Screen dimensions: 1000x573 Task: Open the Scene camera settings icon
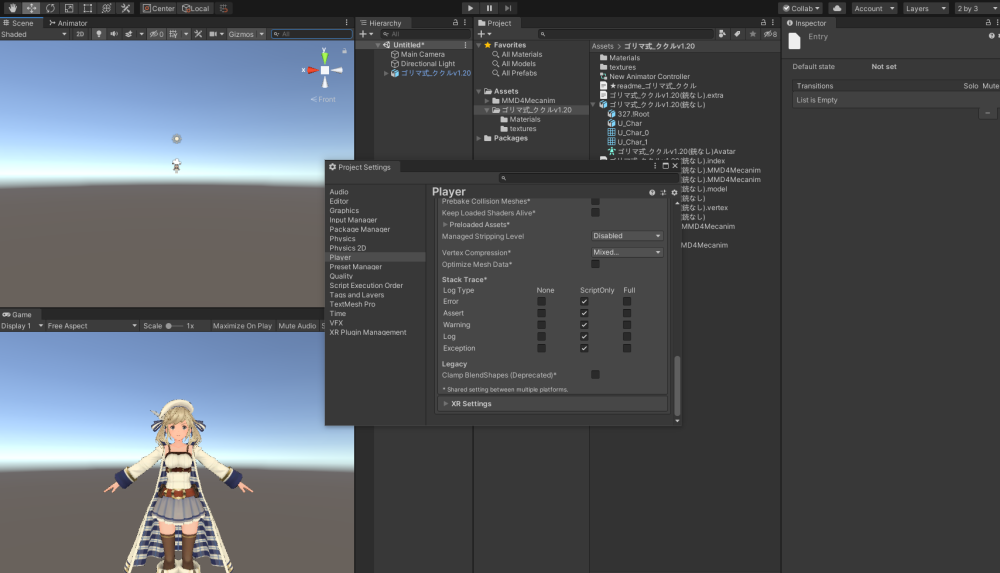click(213, 34)
